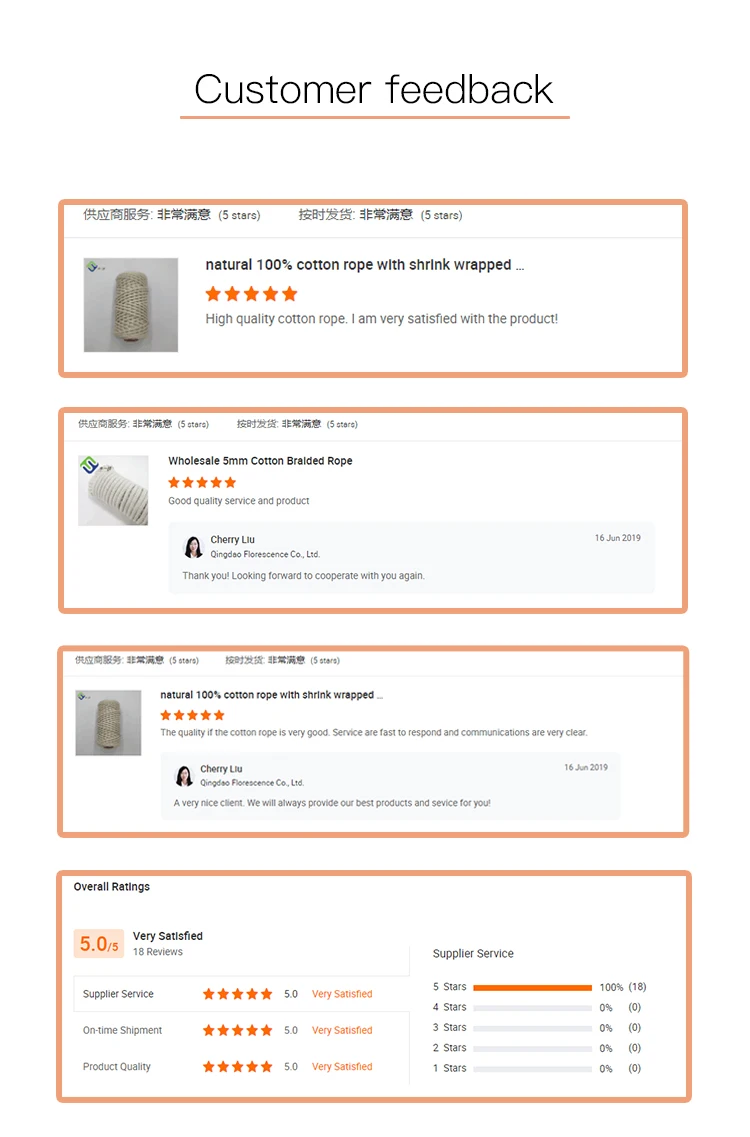Image resolution: width=750 pixels, height=1137 pixels.
Task: Click the On-time Shipment star rating icons
Action: 237,1030
